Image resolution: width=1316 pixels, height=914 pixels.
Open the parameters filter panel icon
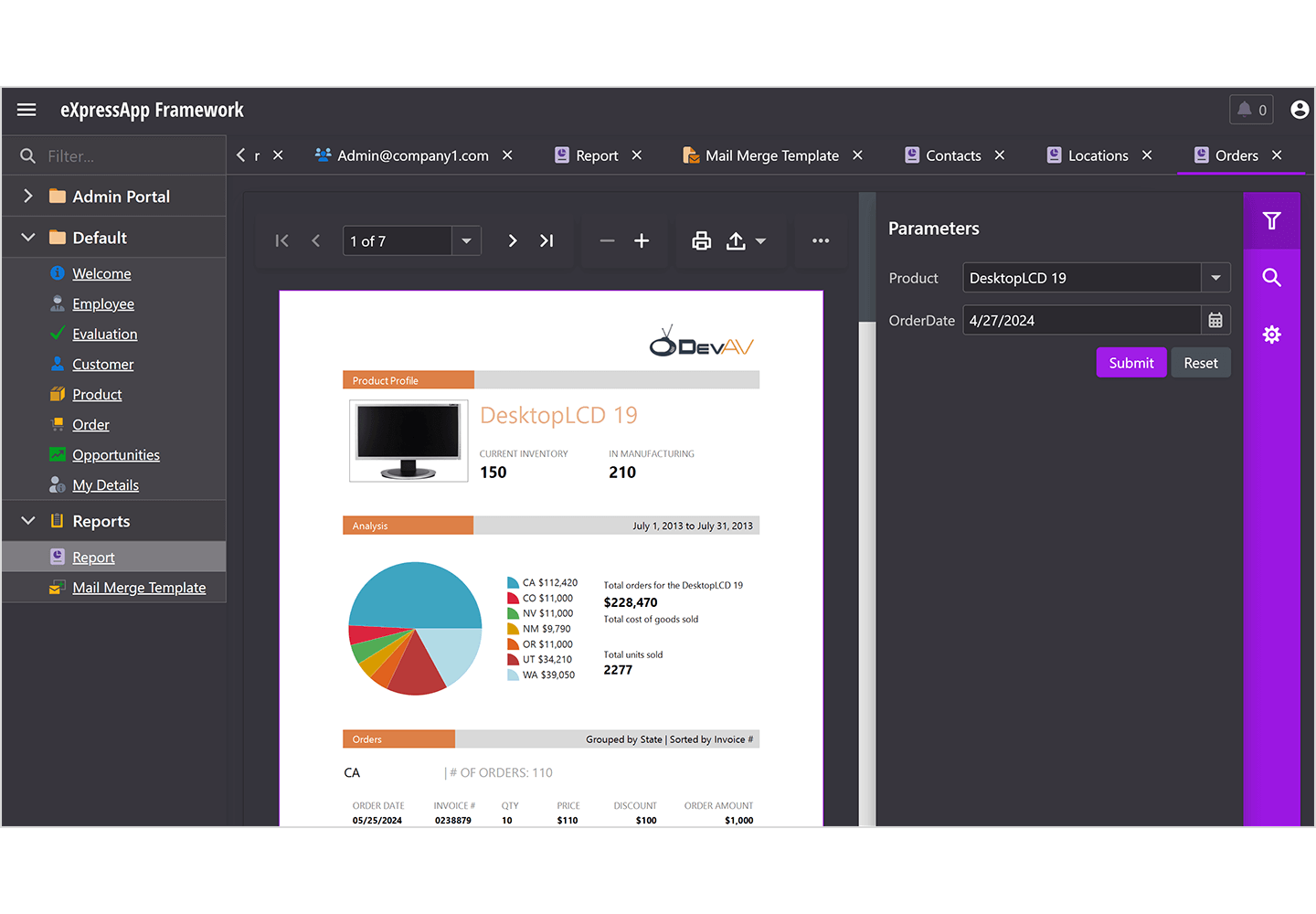(1271, 219)
